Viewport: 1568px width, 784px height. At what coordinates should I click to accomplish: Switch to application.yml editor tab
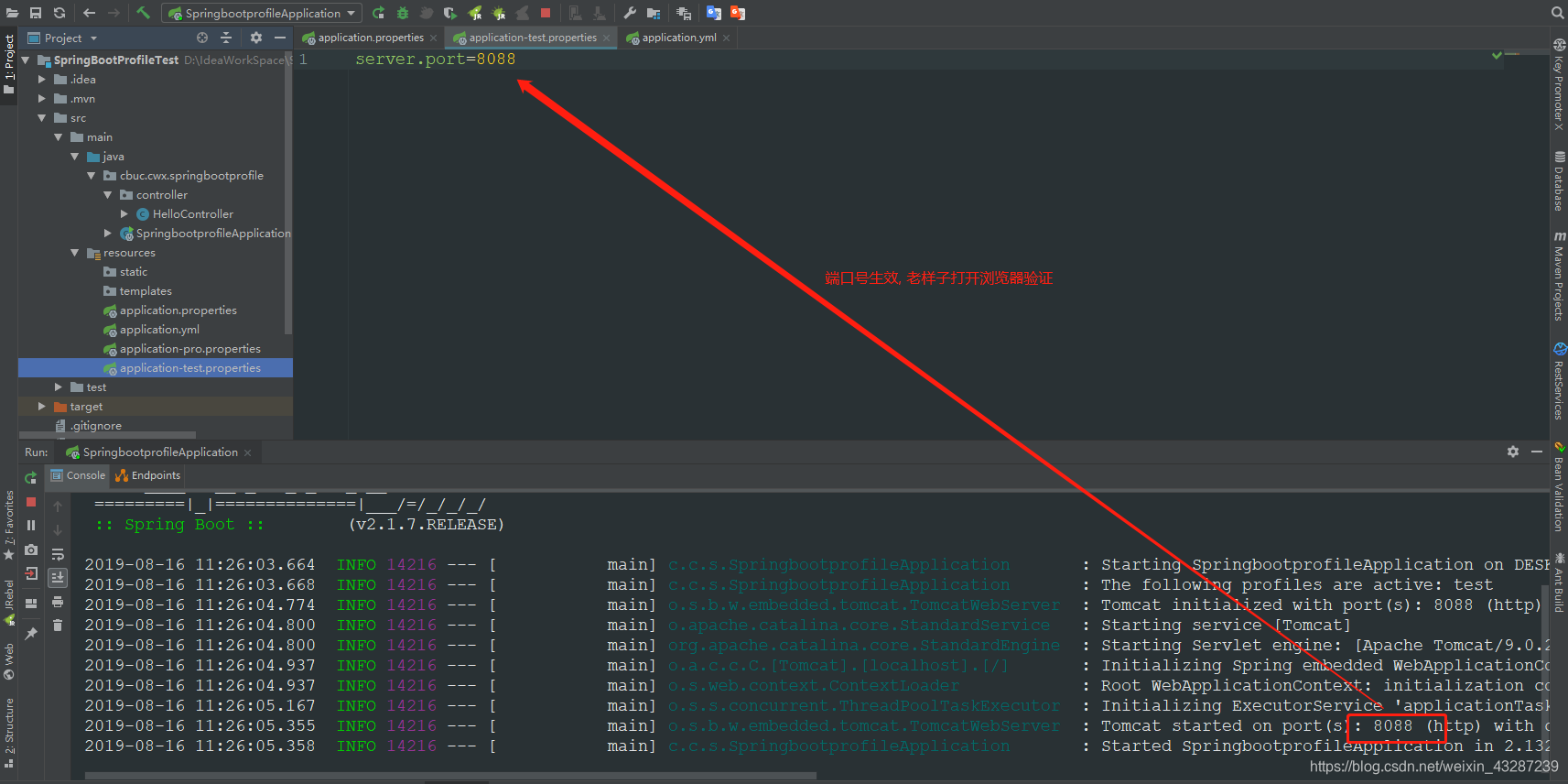click(x=679, y=38)
